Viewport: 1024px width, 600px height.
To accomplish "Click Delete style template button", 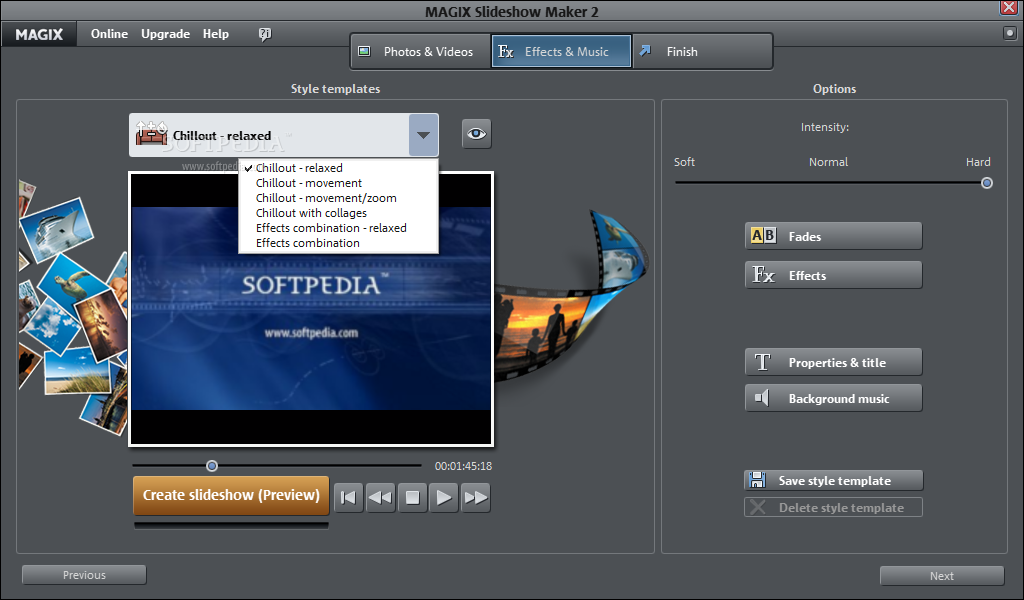I will [833, 507].
